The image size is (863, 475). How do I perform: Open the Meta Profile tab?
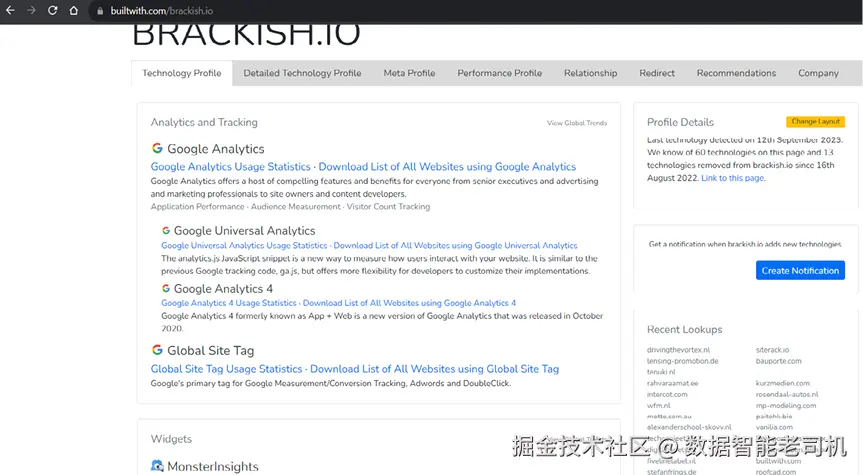click(409, 73)
